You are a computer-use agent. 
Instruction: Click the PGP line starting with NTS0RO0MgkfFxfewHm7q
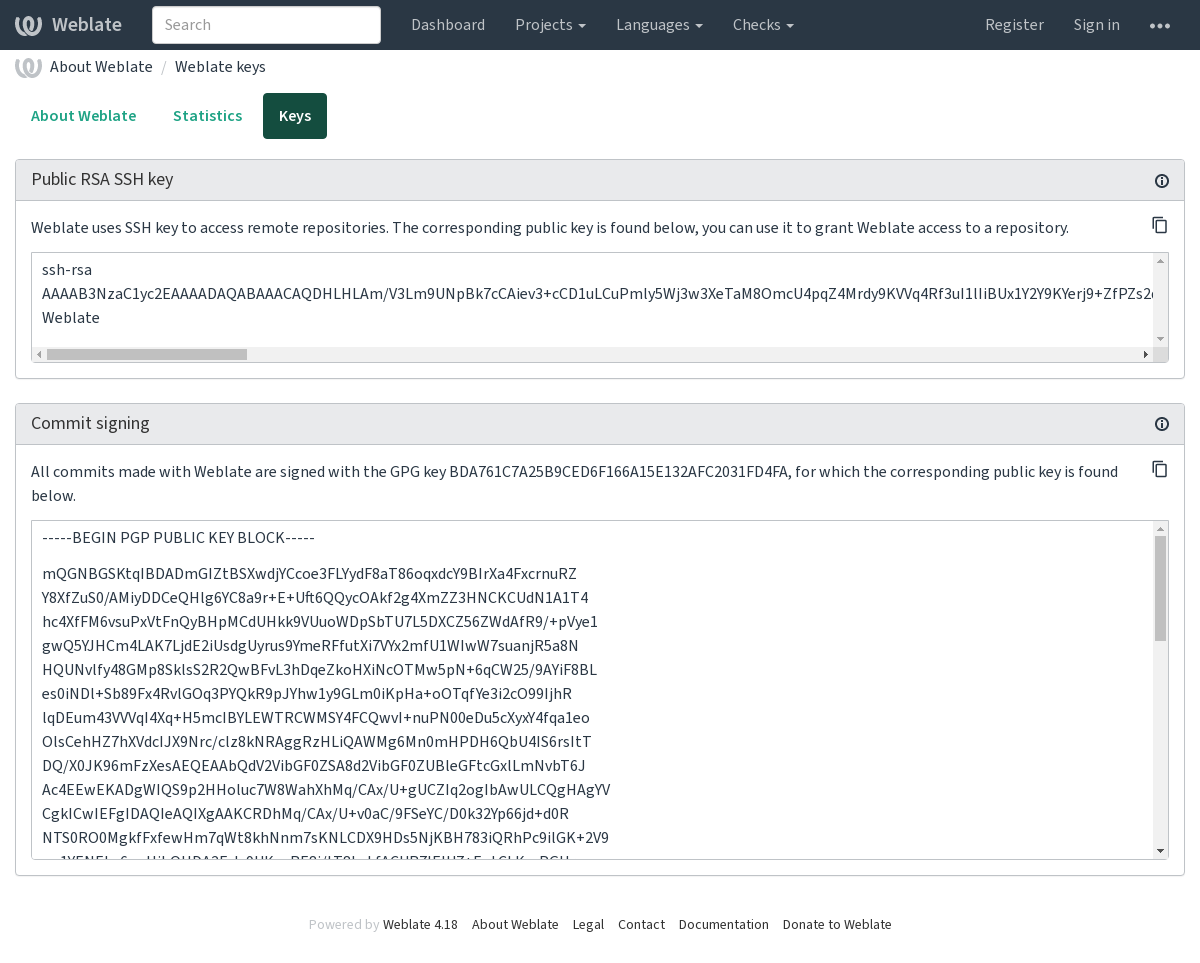point(325,838)
